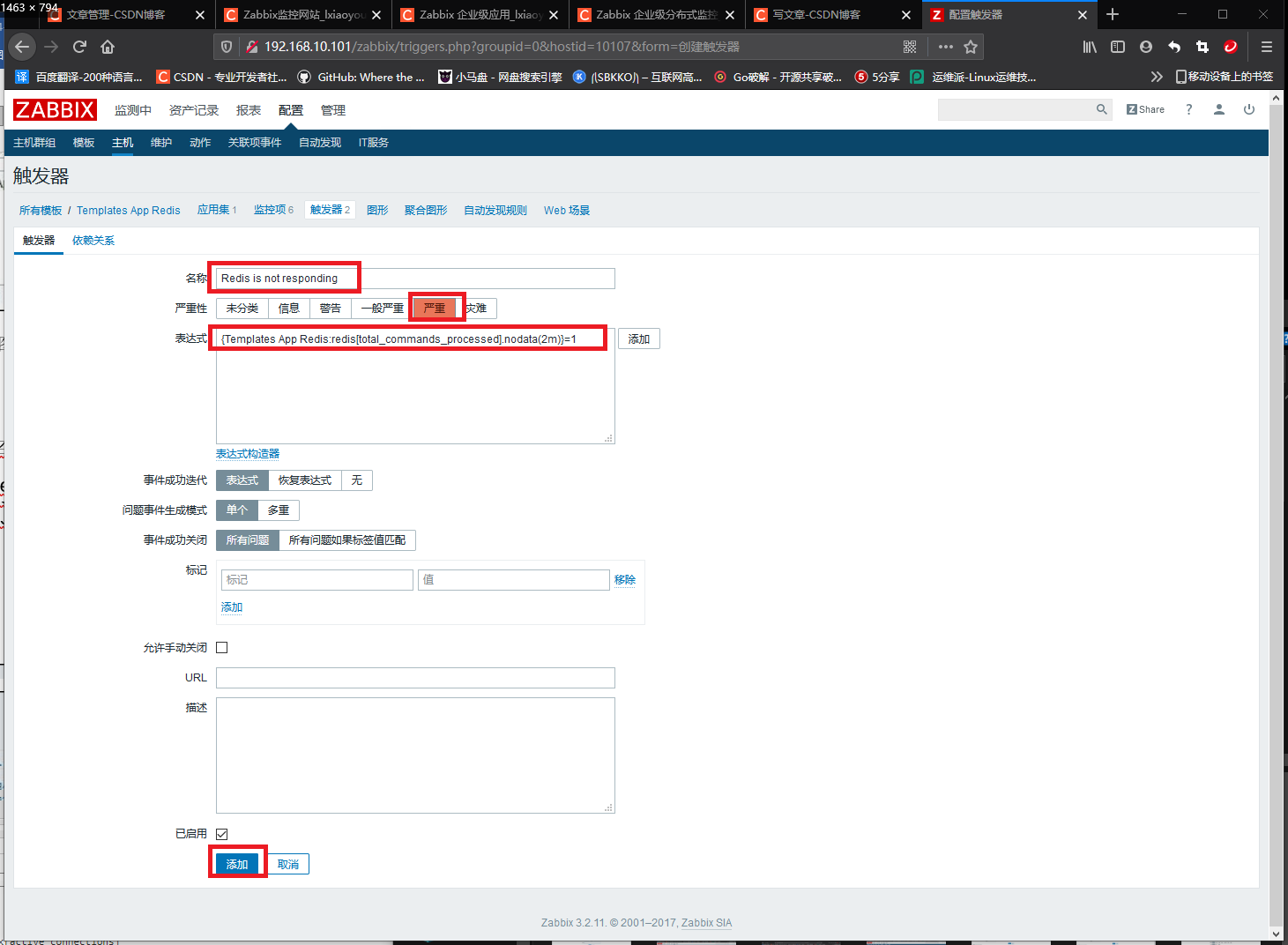Go to 模板 in the config submenu
Viewport: 1288px width, 945px height.
pyautogui.click(x=84, y=143)
